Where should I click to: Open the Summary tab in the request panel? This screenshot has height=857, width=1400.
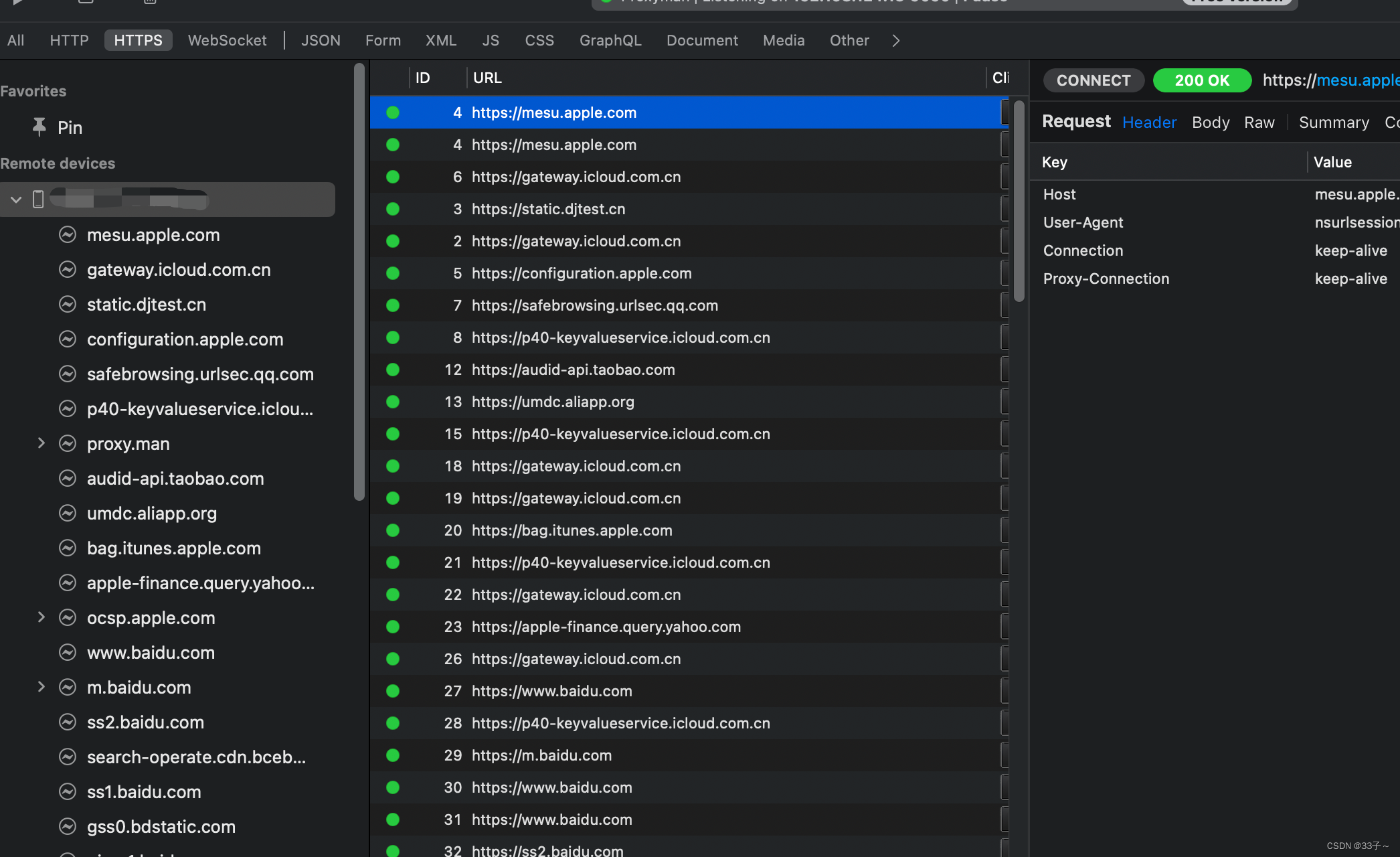tap(1333, 123)
